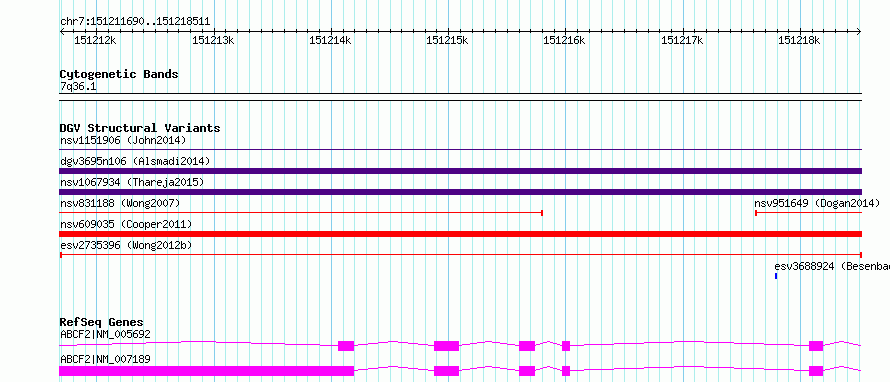890x382 pixels.
Task: Open variant label nsv1151906 (John2014)
Action: coord(123,140)
